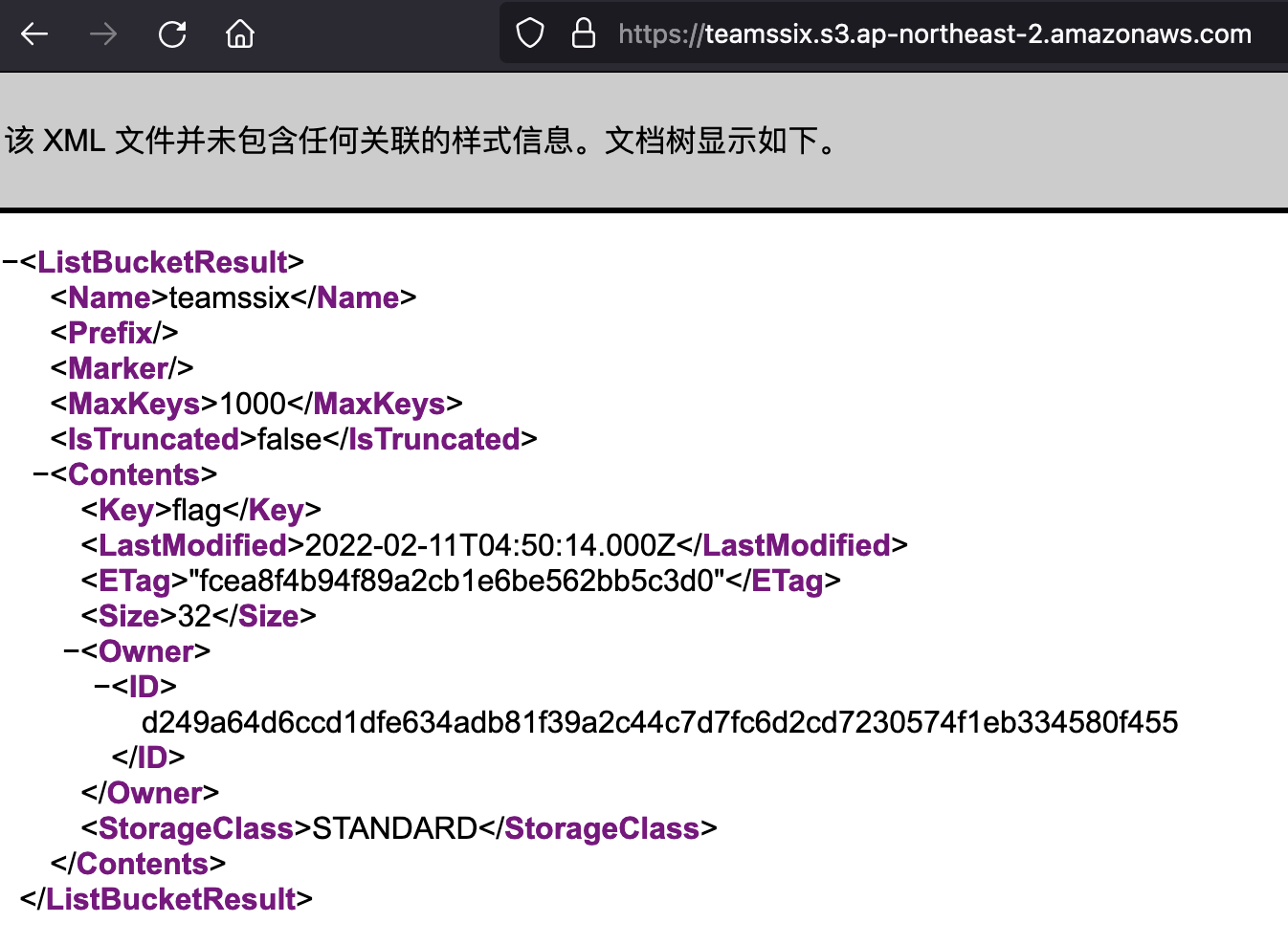Collapse the ID XML node
The image size is (1288, 945).
pyautogui.click(x=101, y=687)
